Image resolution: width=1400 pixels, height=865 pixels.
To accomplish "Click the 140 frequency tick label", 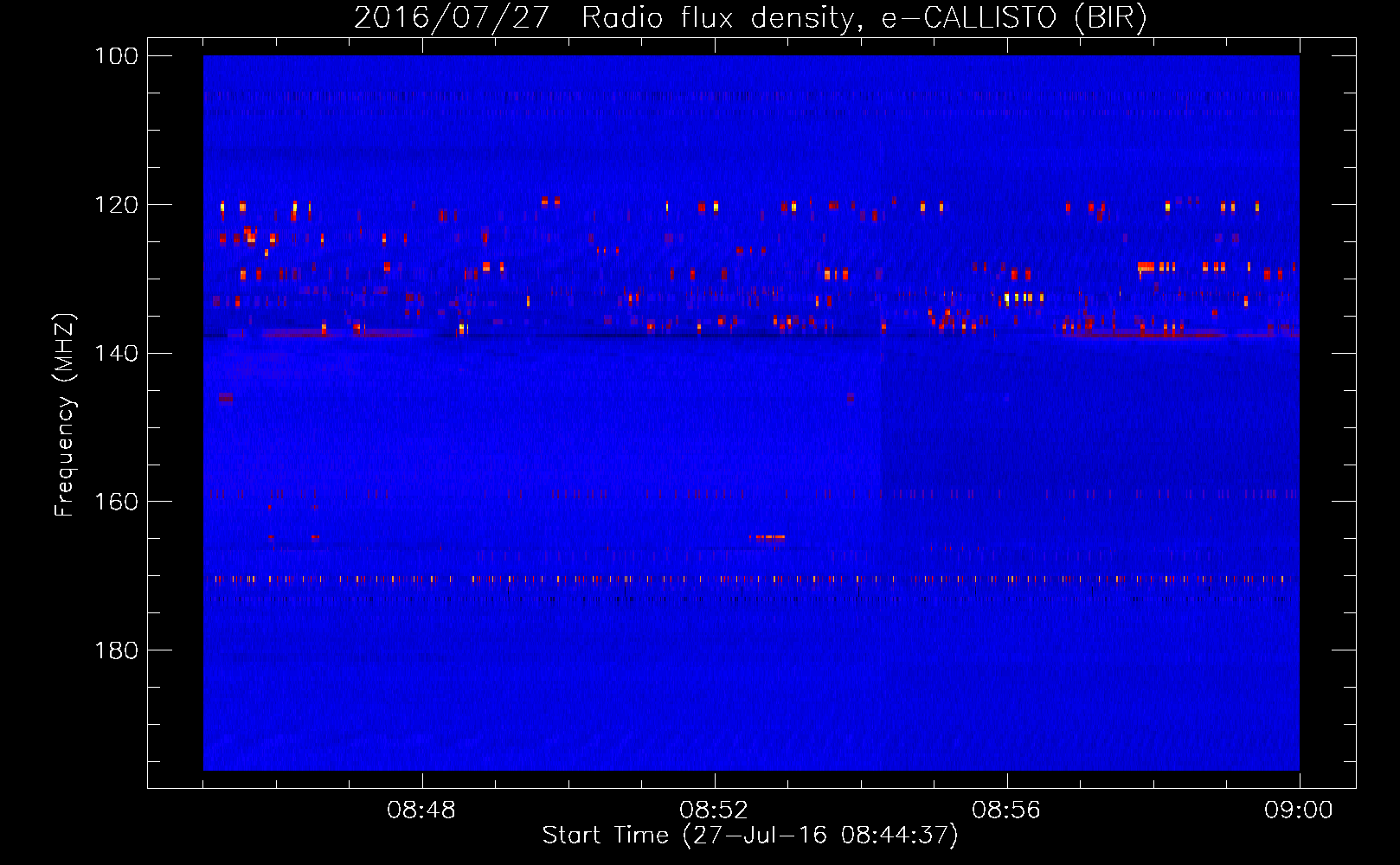I will click(x=115, y=353).
